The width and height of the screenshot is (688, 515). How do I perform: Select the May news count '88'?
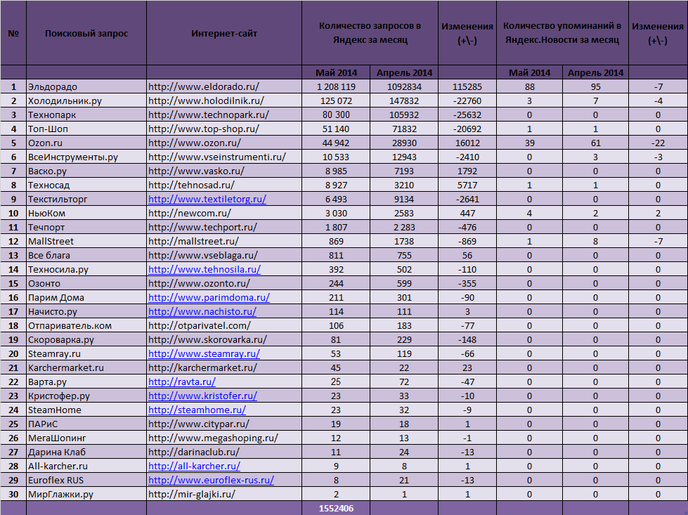pyautogui.click(x=530, y=87)
